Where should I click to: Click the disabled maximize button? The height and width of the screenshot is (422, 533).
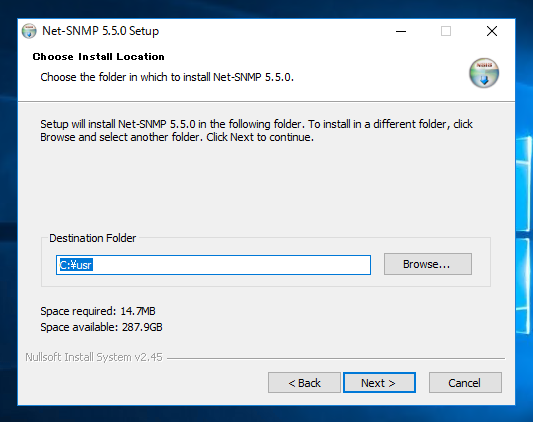446,31
